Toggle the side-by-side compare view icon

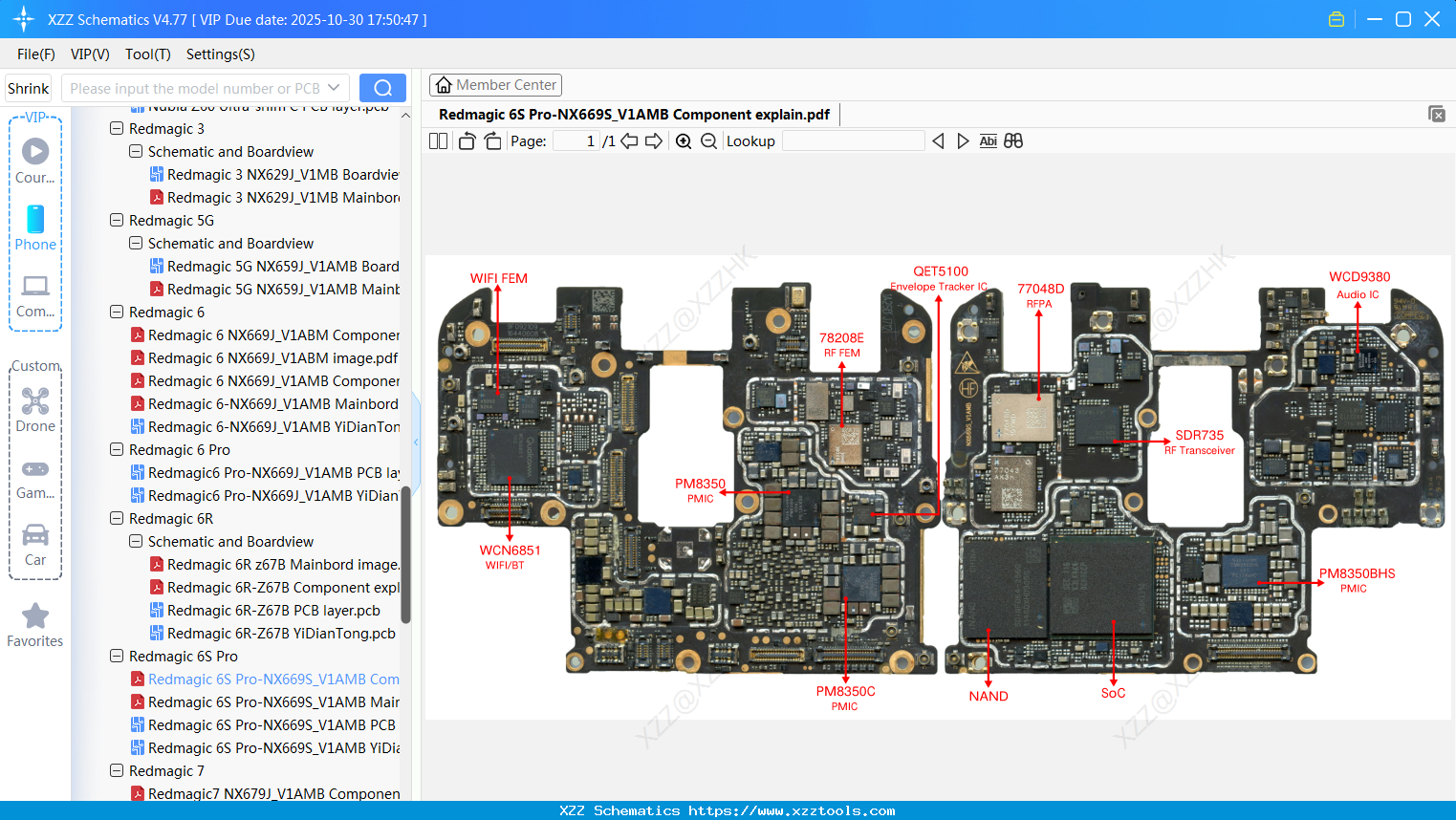coord(1013,140)
